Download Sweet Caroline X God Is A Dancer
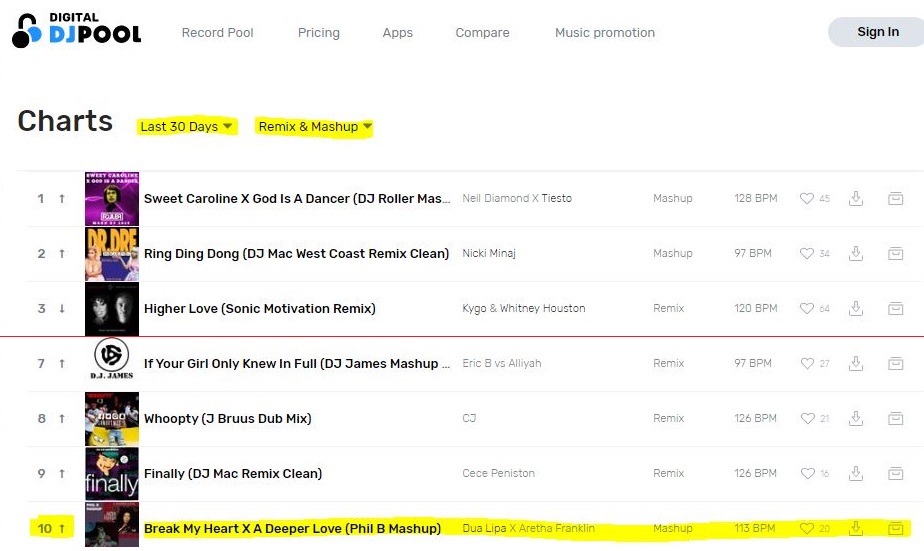 pos(856,199)
